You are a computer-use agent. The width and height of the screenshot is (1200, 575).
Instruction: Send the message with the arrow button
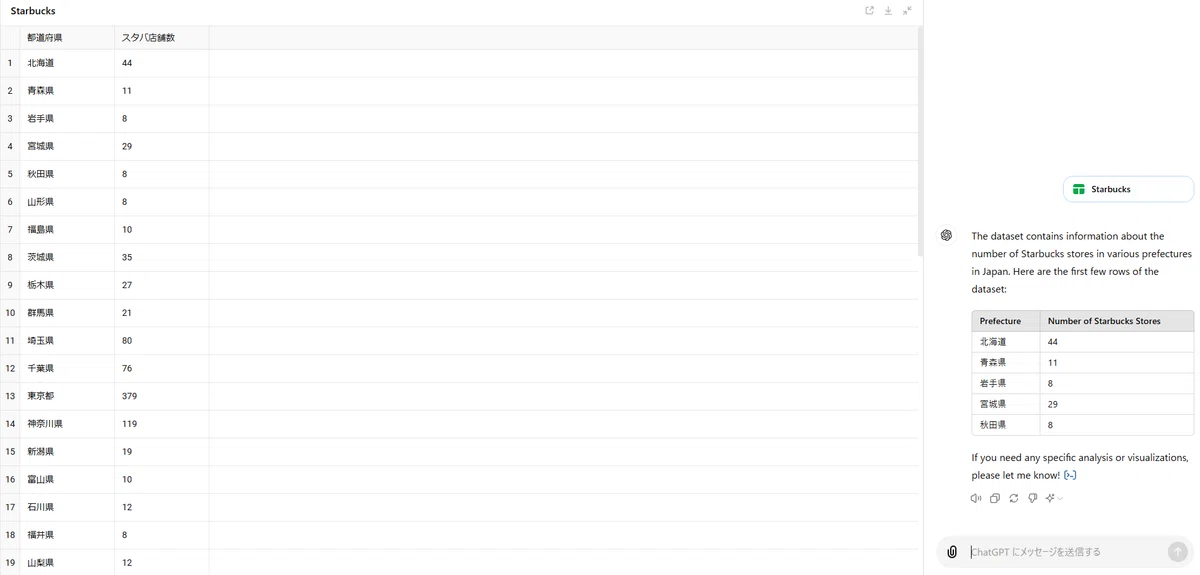tap(1177, 552)
